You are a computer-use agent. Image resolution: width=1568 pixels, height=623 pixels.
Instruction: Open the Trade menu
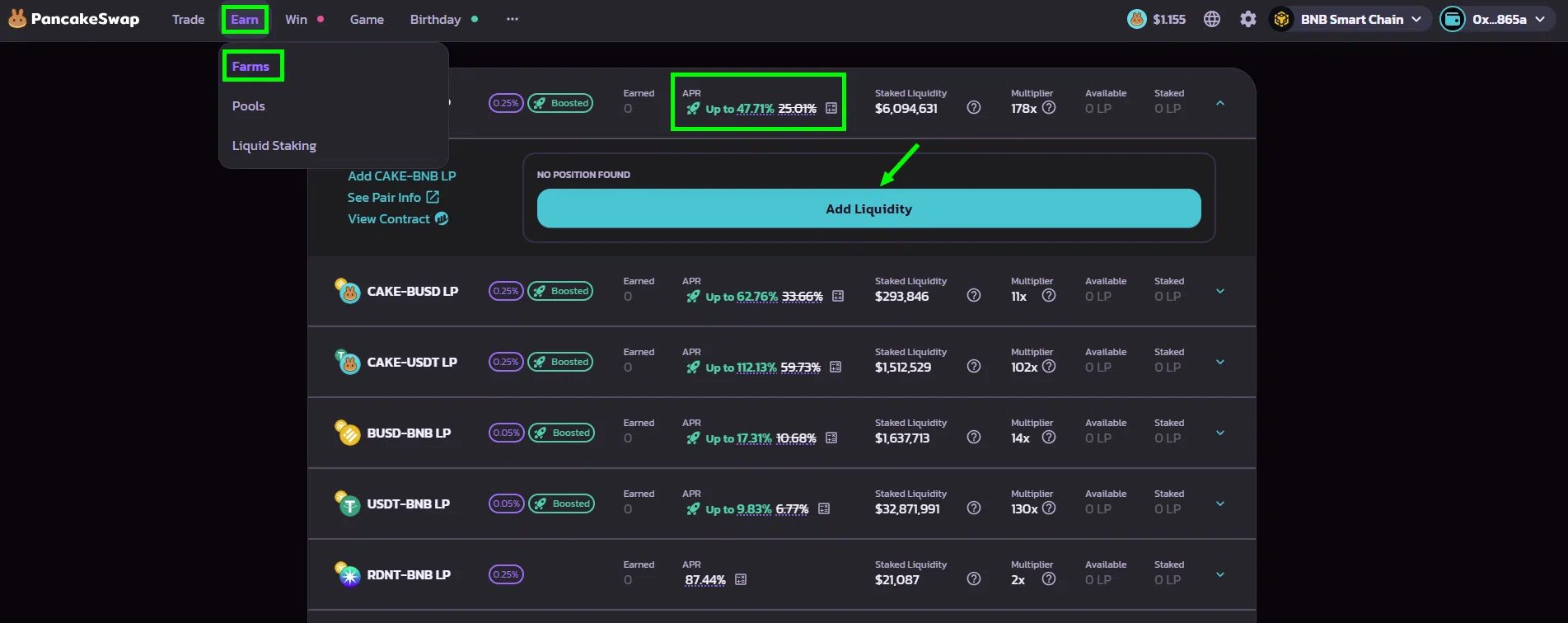point(188,19)
